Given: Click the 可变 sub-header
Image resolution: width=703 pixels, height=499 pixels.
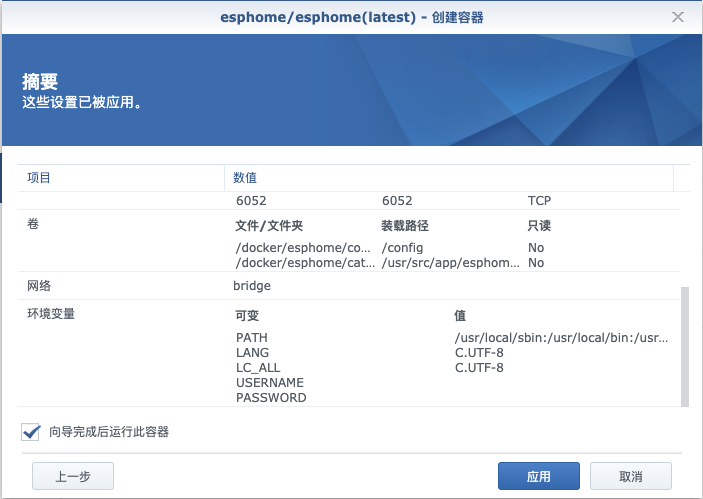Looking at the screenshot, I should click(x=247, y=316).
